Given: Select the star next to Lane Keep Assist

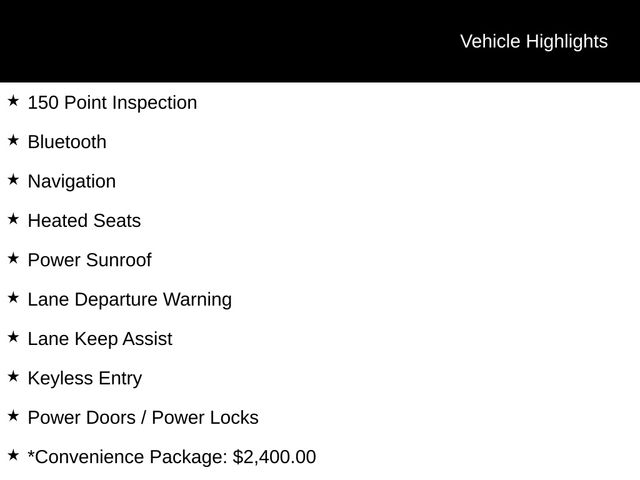Looking at the screenshot, I should pyautogui.click(x=13, y=337).
